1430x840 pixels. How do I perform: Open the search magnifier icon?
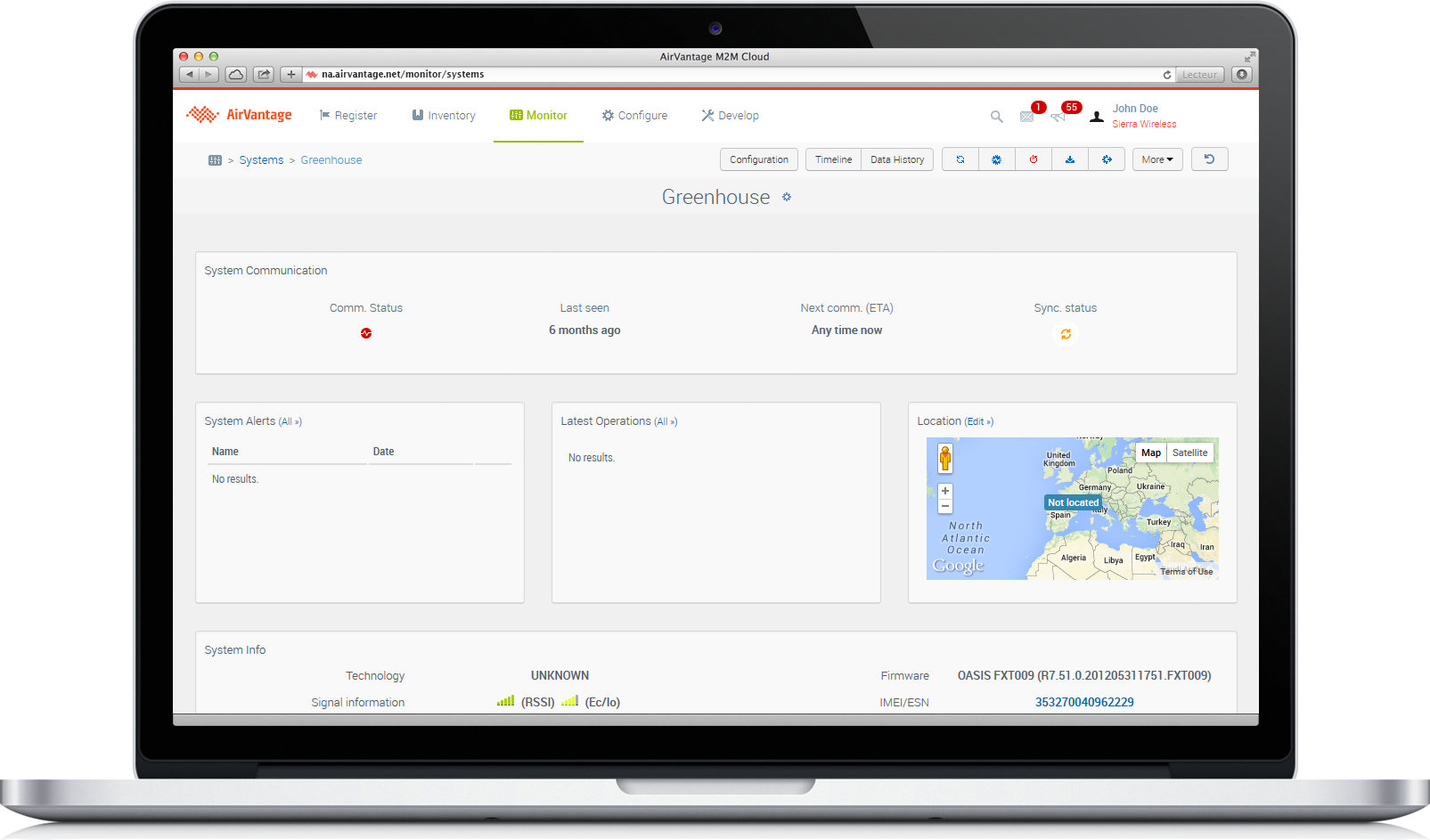click(996, 117)
